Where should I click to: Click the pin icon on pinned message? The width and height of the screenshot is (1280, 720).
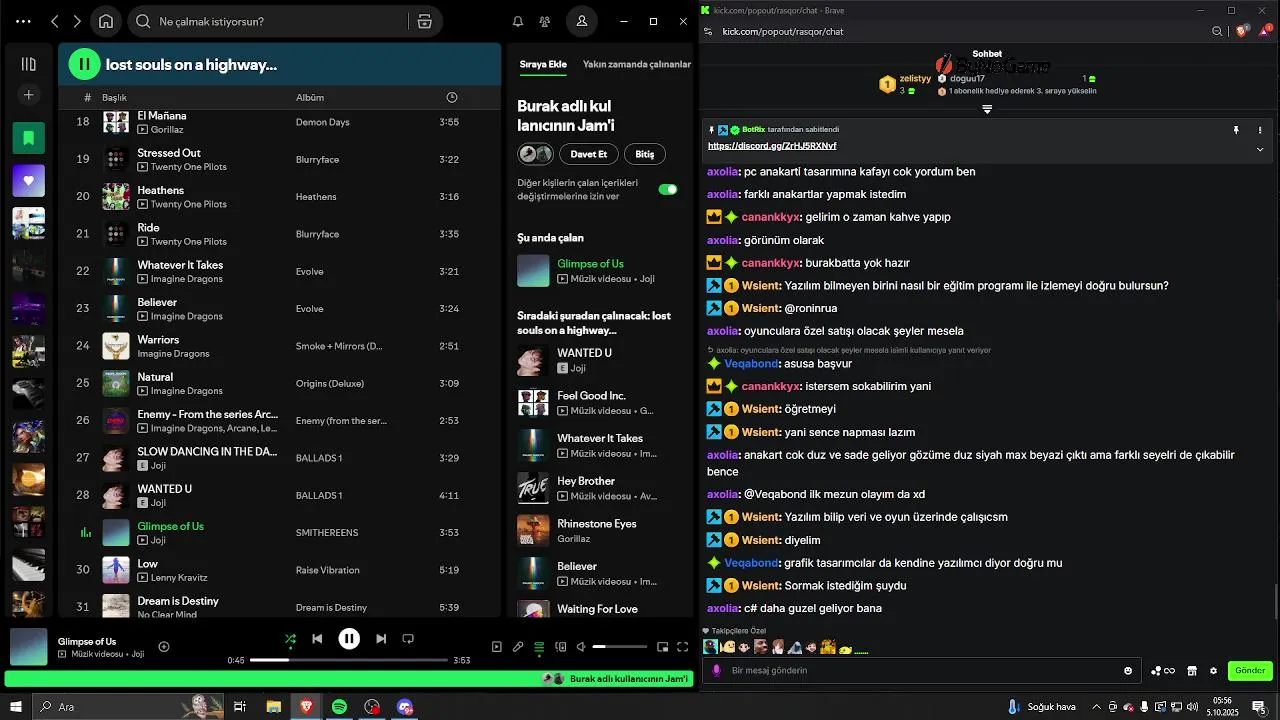click(1236, 130)
